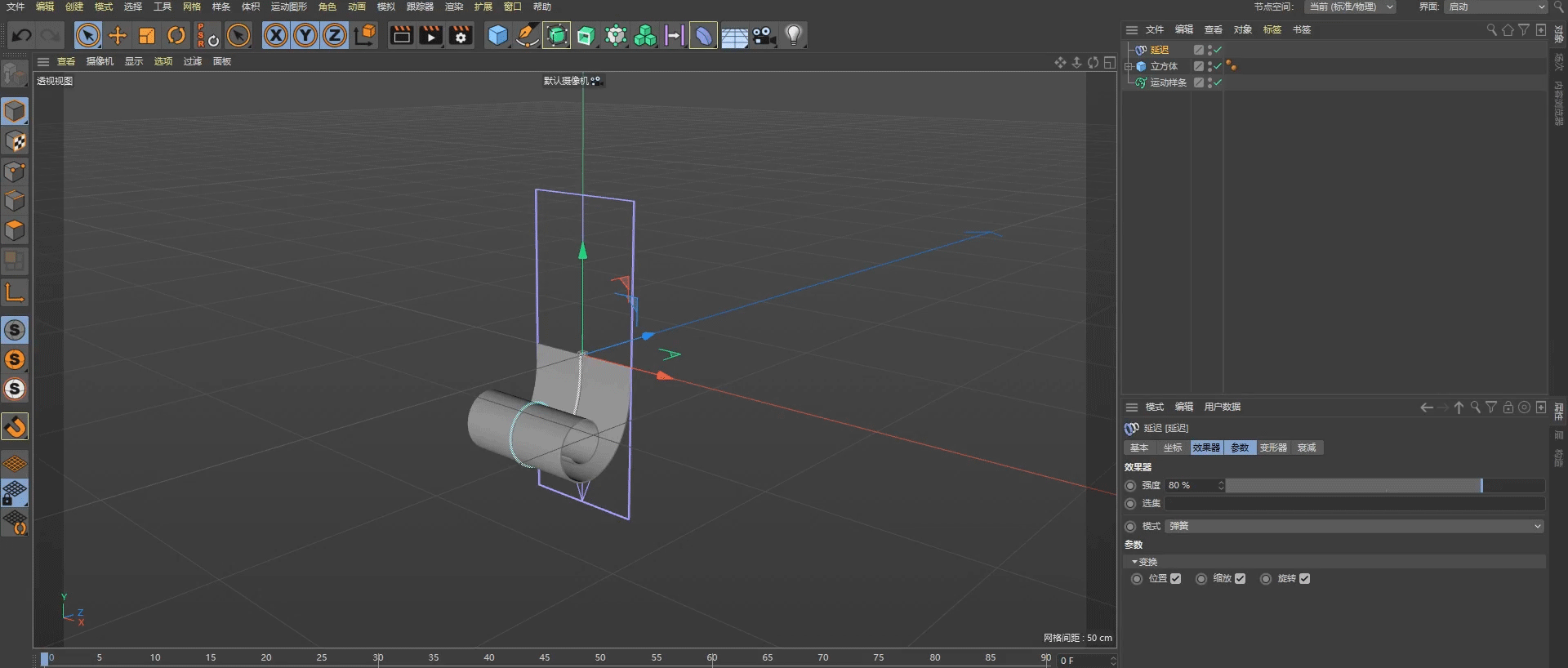
Task: Open Render Settings clapperboard gear icon
Action: click(461, 35)
